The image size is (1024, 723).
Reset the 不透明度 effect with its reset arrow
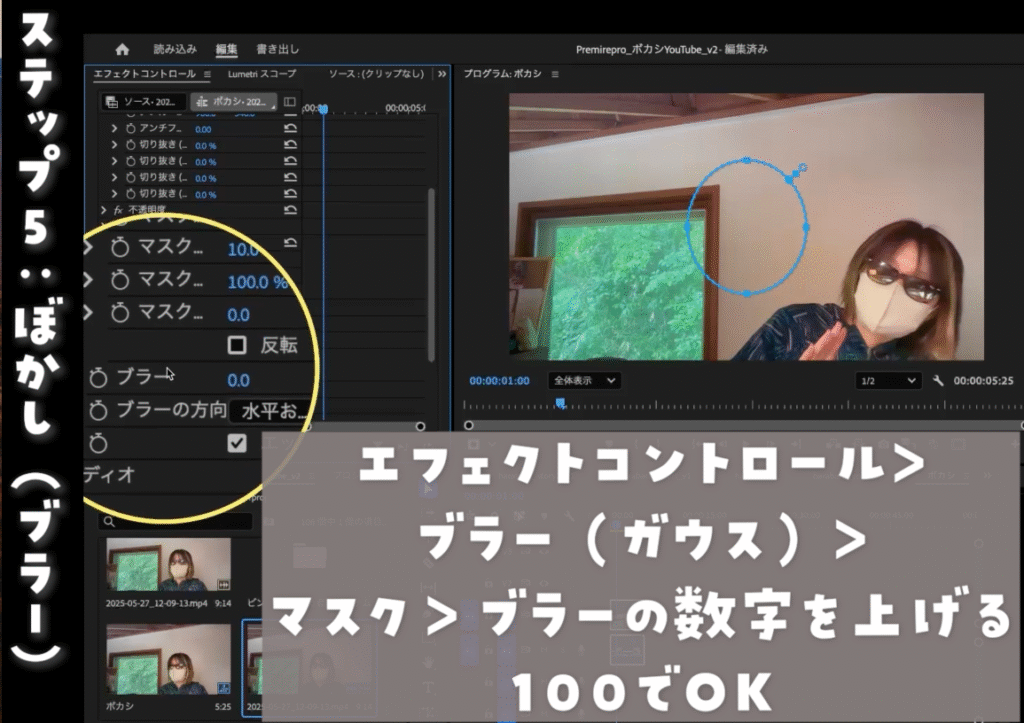[x=291, y=210]
